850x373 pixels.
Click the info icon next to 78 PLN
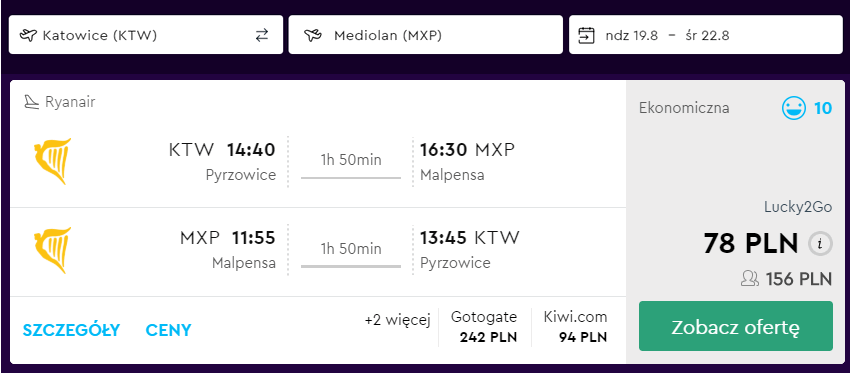tap(820, 244)
